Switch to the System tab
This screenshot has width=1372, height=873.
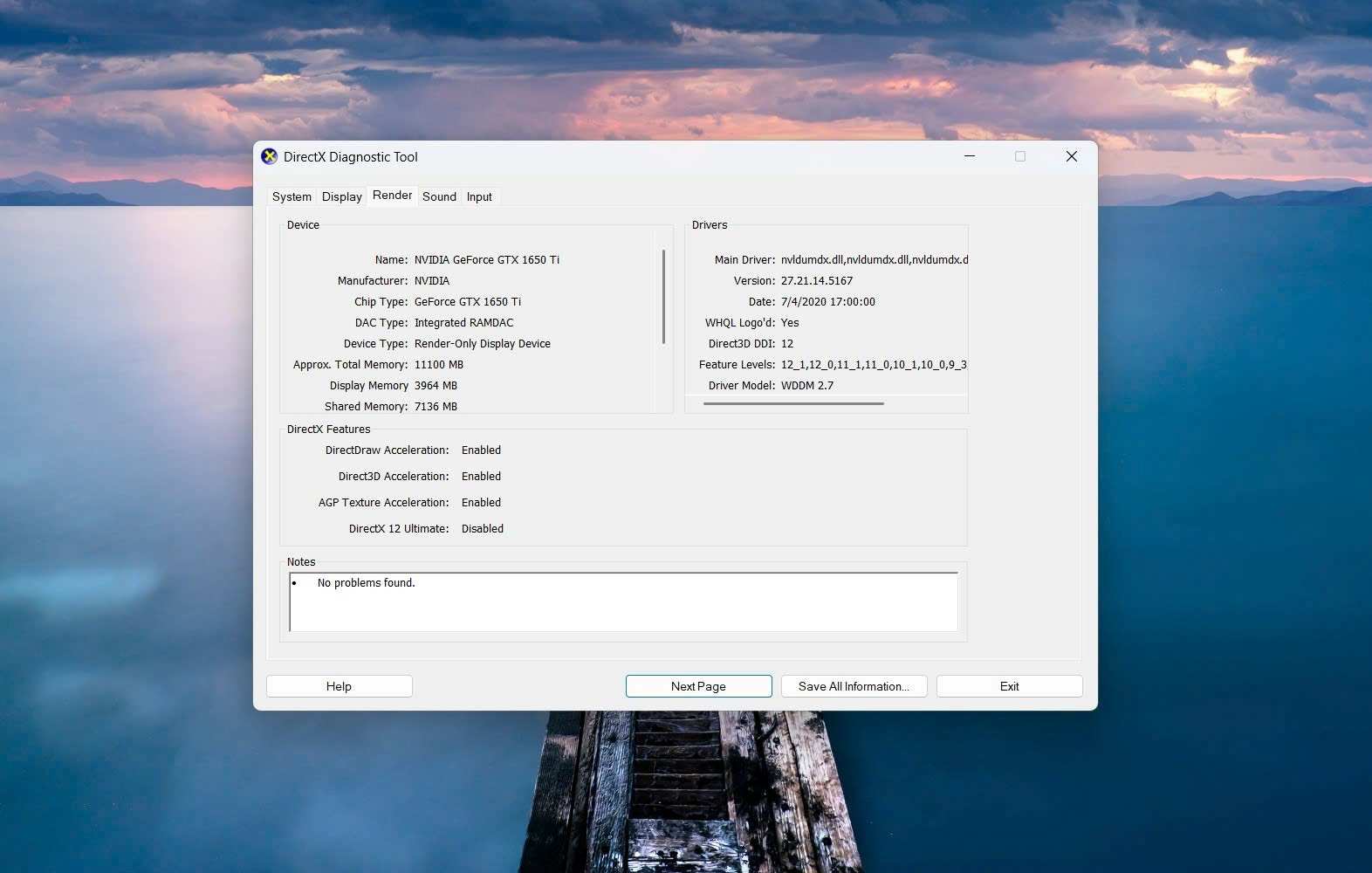click(x=292, y=197)
